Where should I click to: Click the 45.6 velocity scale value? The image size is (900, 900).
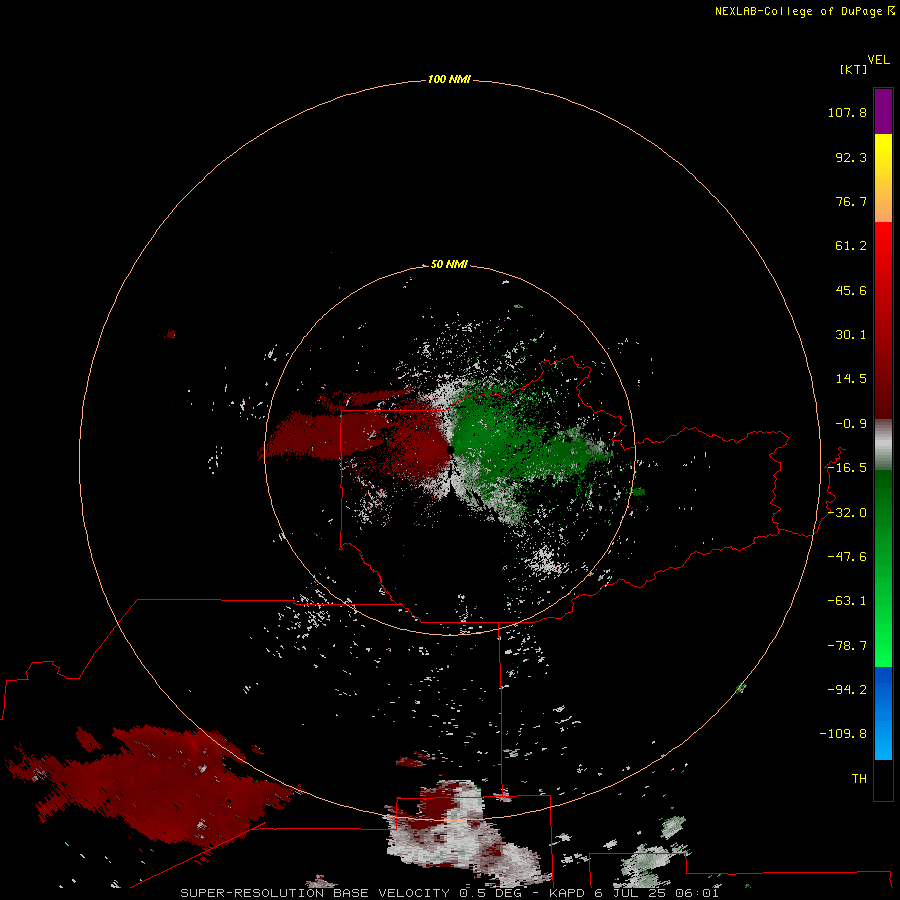click(851, 290)
